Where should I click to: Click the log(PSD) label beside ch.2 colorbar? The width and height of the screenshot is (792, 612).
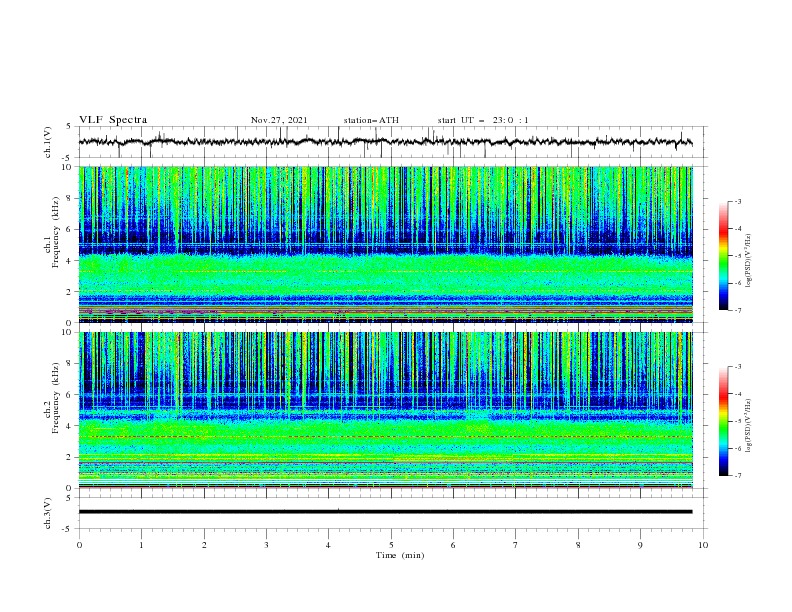pyautogui.click(x=748, y=426)
